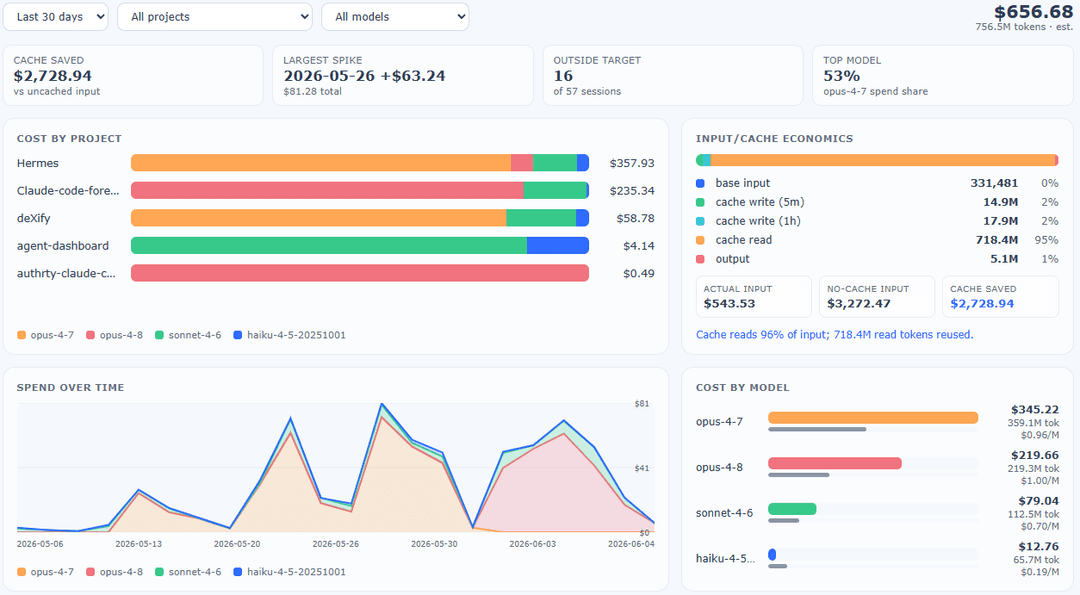Click the 331,481 base input value
This screenshot has width=1080, height=595.
(x=994, y=183)
